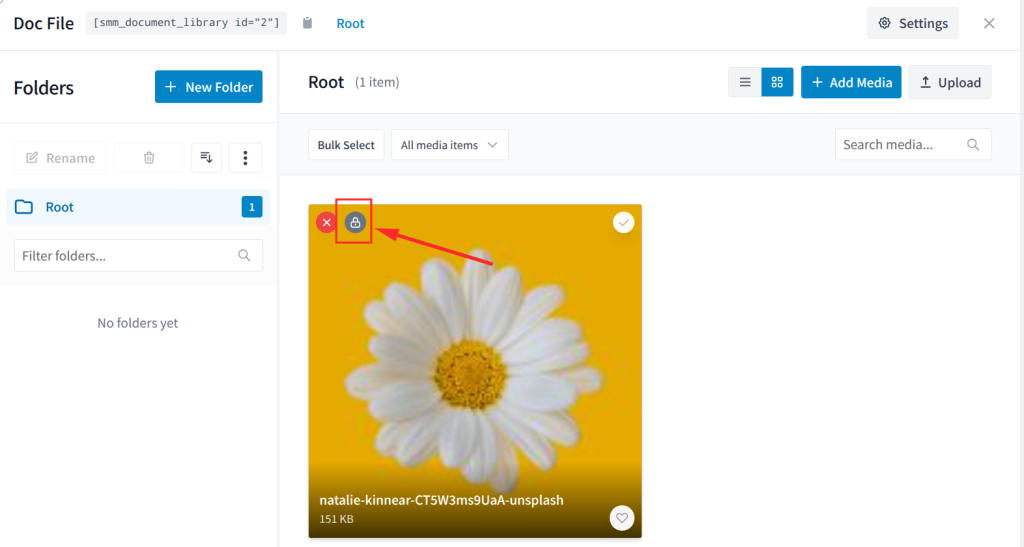Click the Root heading above media grid

click(326, 82)
